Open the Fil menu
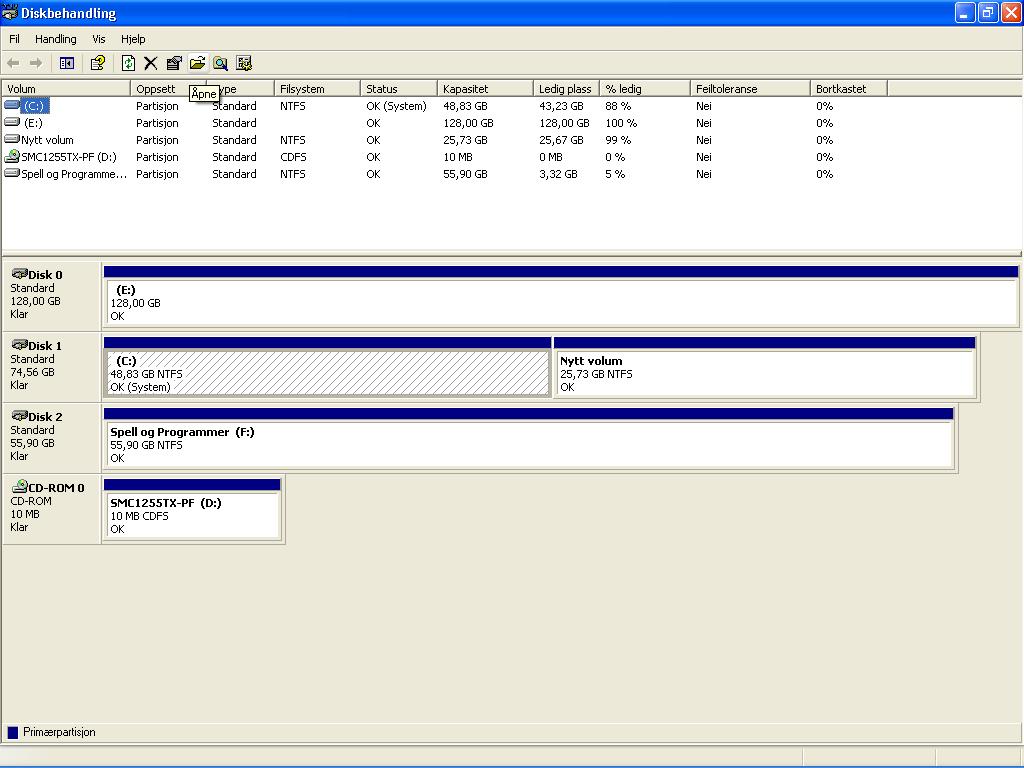This screenshot has width=1024, height=768. (x=15, y=39)
